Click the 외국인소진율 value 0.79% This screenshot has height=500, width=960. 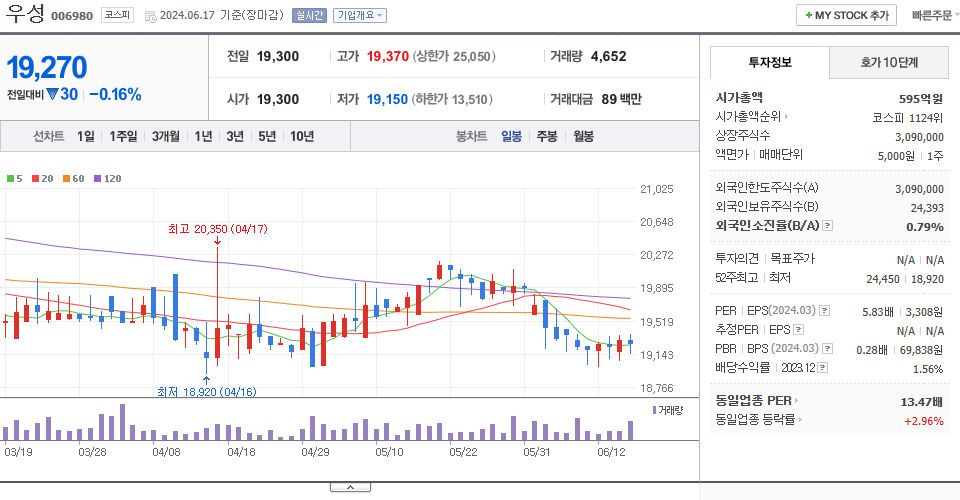point(924,227)
